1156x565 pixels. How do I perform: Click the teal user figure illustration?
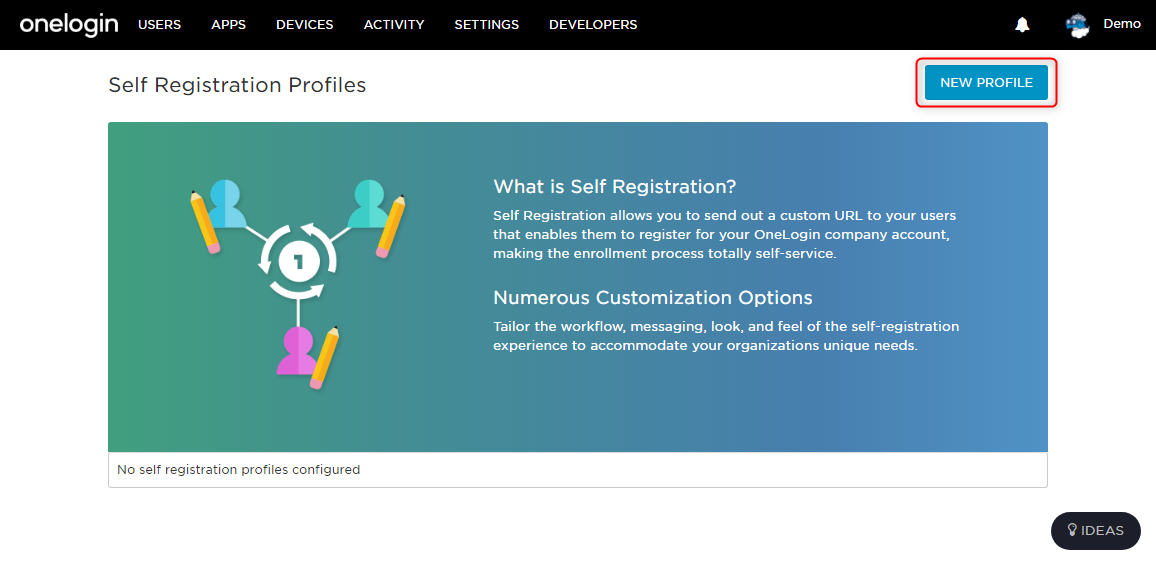[368, 204]
